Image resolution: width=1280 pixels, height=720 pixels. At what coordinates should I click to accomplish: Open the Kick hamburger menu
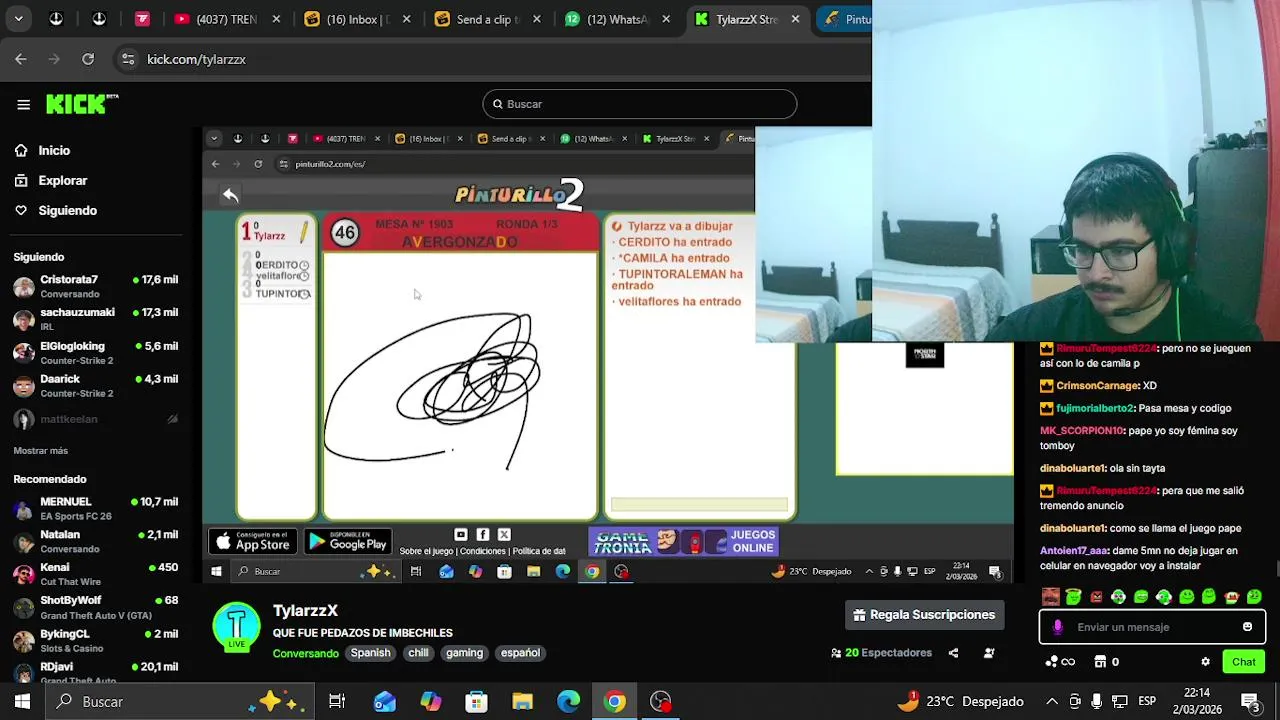tap(23, 104)
